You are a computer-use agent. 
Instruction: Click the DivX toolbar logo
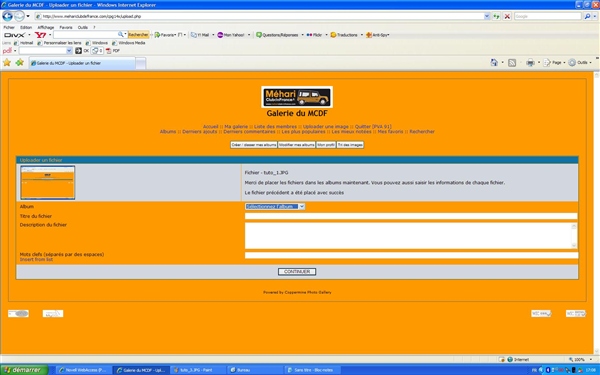pos(15,35)
